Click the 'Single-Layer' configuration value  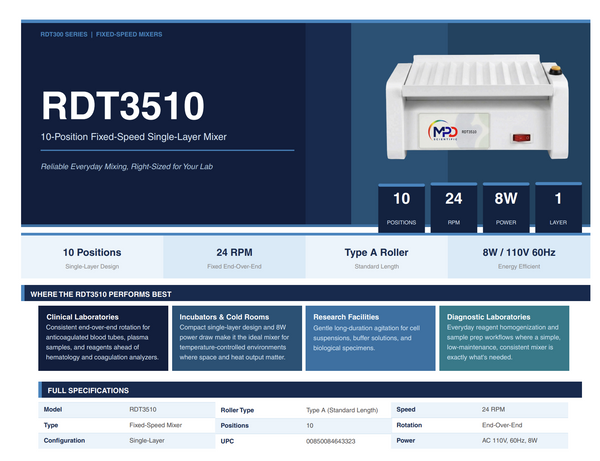pos(147,440)
